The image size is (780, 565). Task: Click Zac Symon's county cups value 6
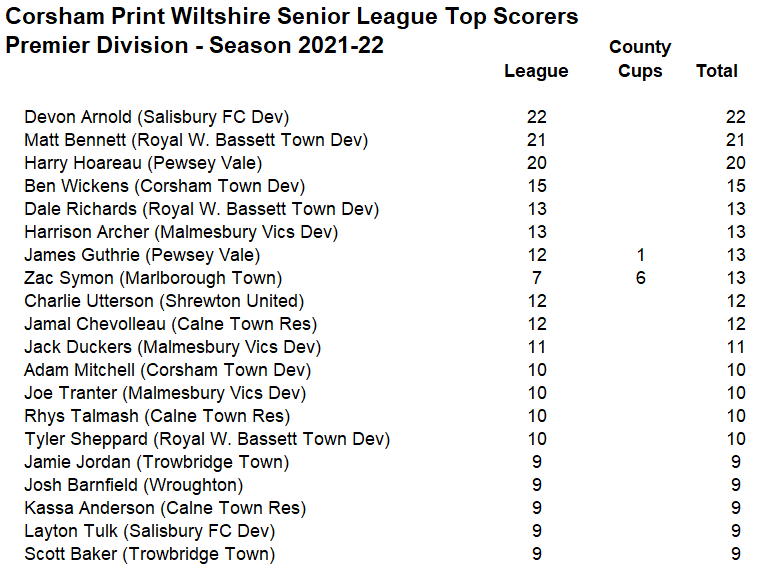point(641,278)
